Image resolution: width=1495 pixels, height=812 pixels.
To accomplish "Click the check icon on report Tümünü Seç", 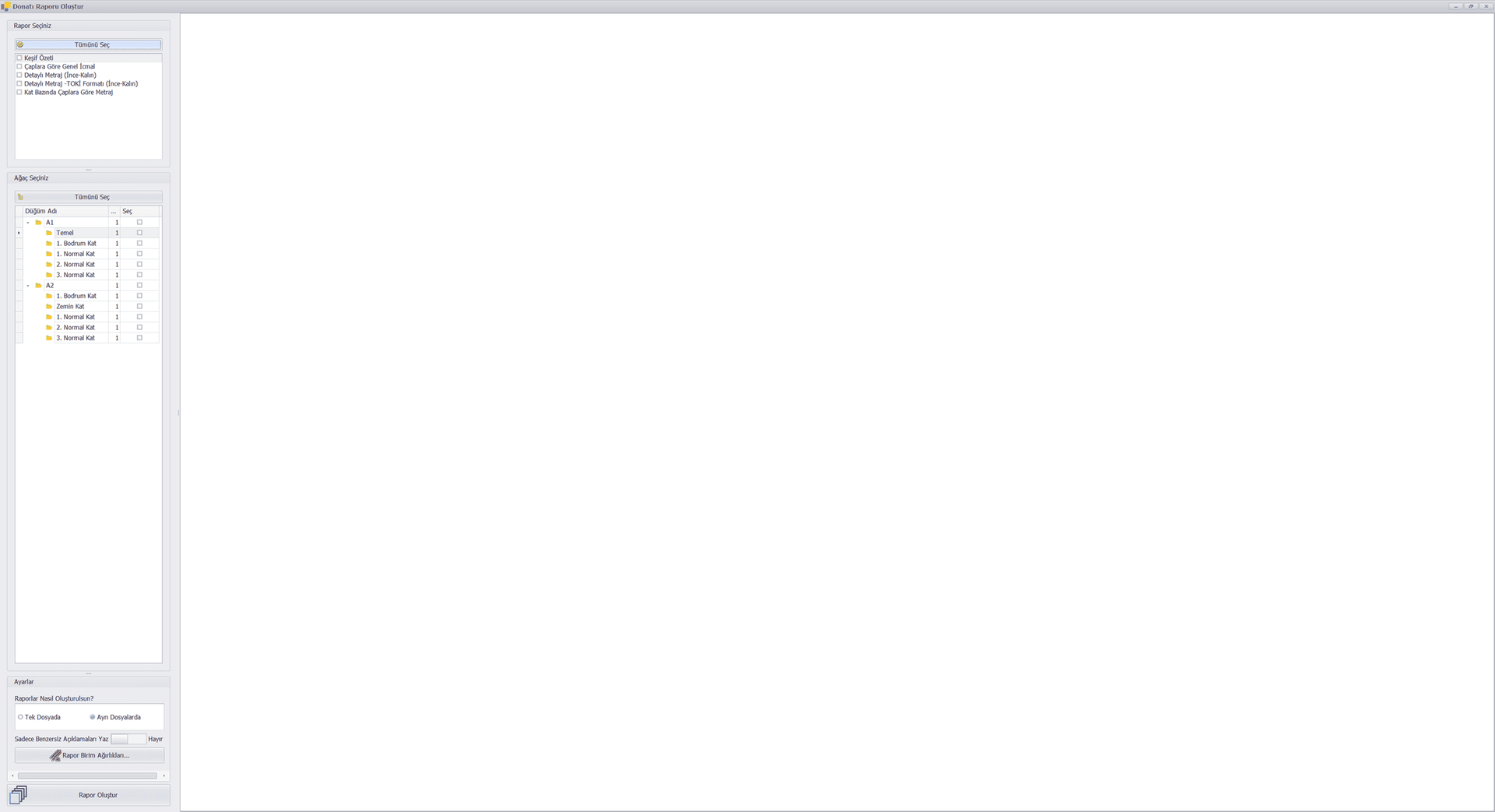I will (x=20, y=45).
